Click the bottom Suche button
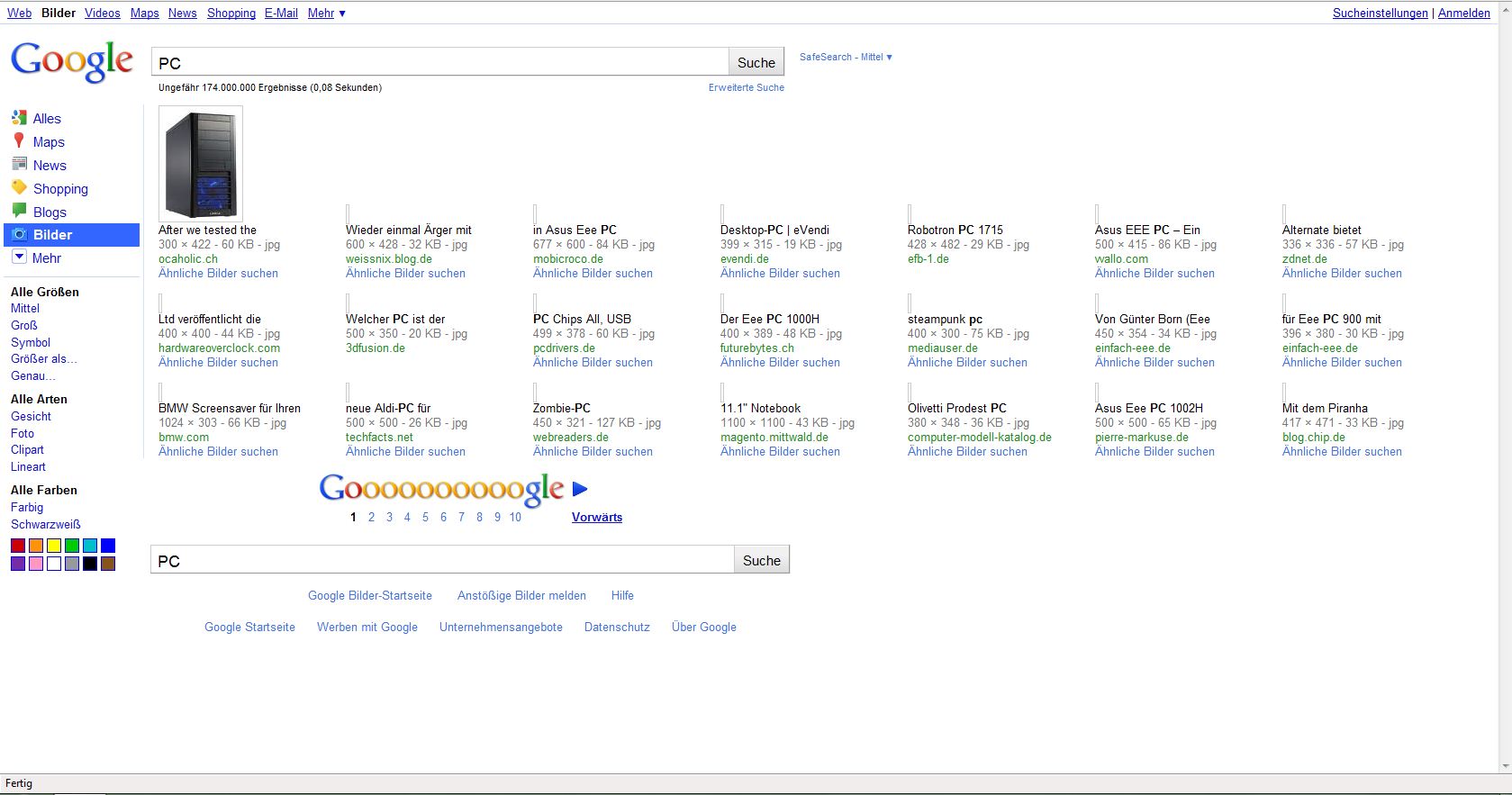1512x795 pixels. [761, 560]
